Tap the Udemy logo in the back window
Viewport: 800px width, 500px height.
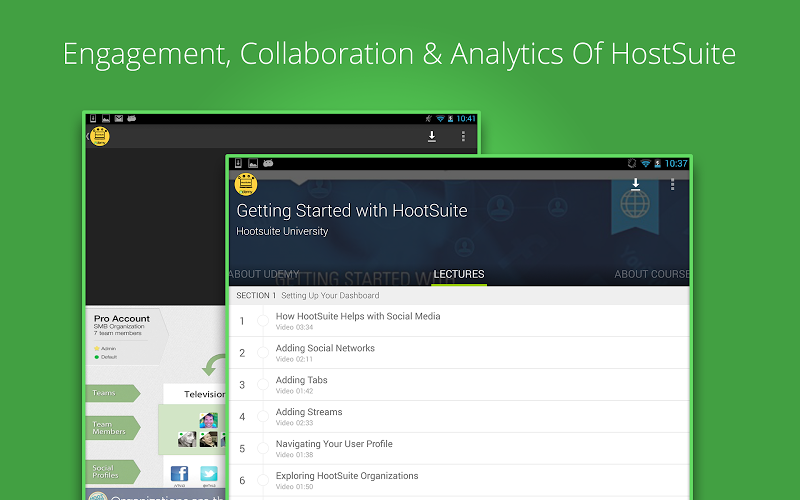(x=99, y=136)
